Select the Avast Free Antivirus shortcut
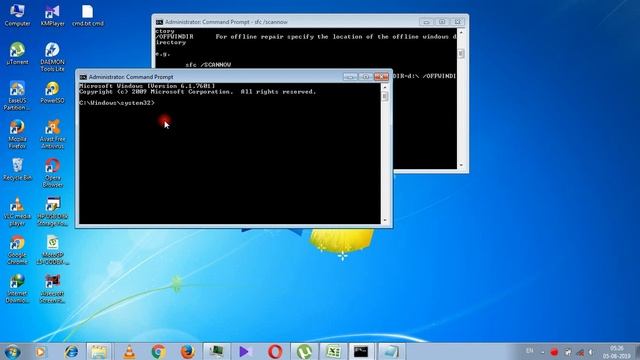This screenshot has height=360, width=640. coord(52,134)
